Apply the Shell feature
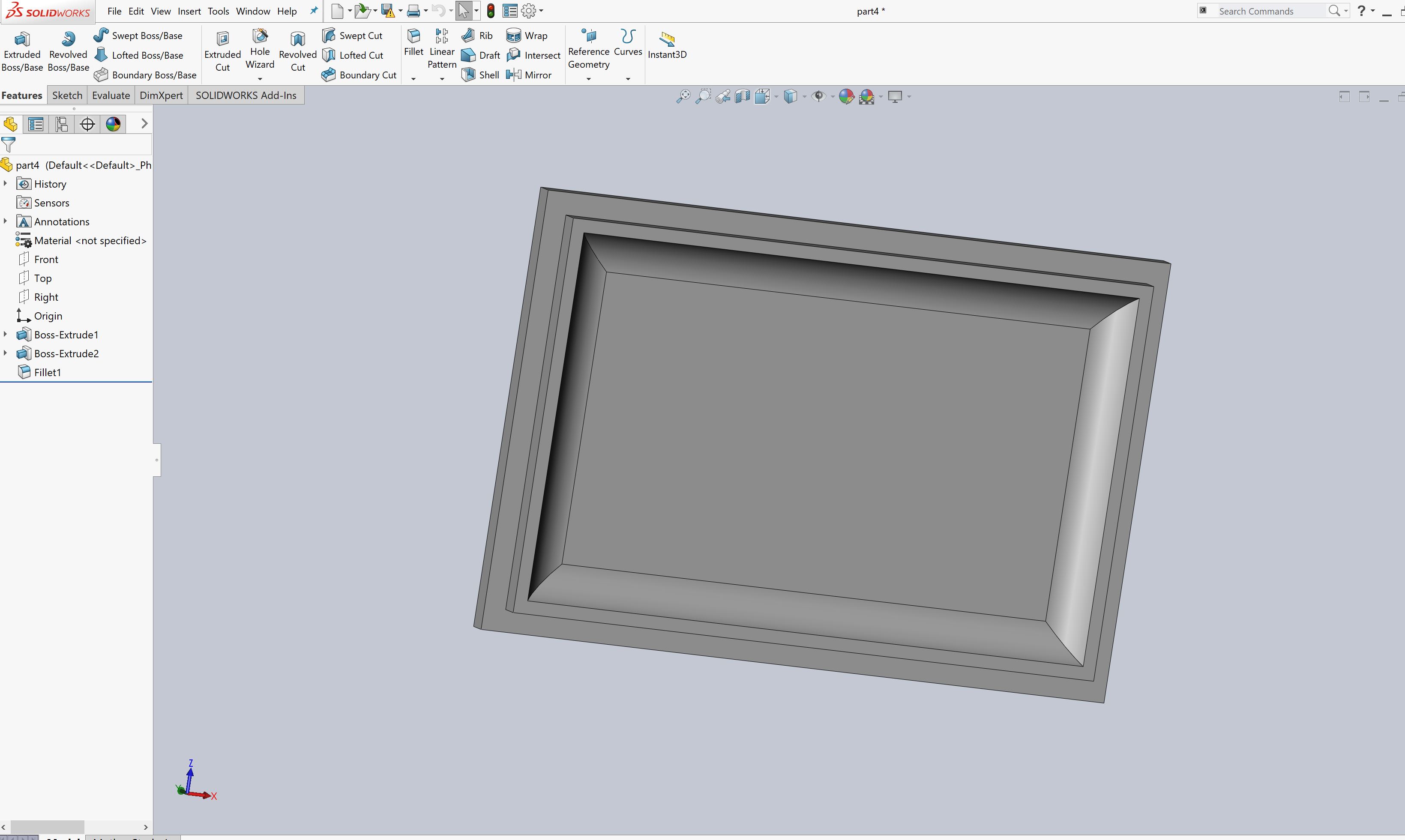The image size is (1405, 840). (480, 75)
